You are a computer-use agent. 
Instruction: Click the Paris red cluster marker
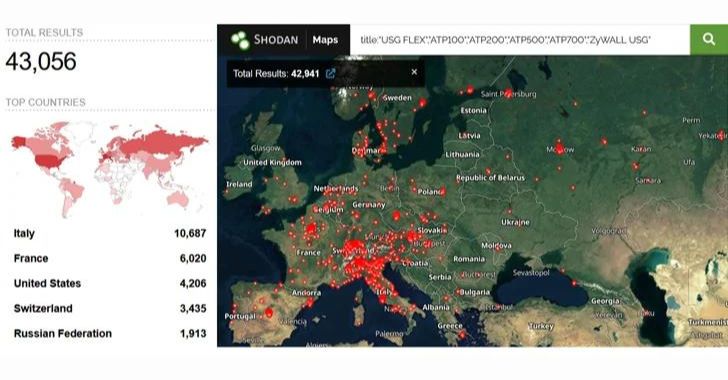(311, 229)
